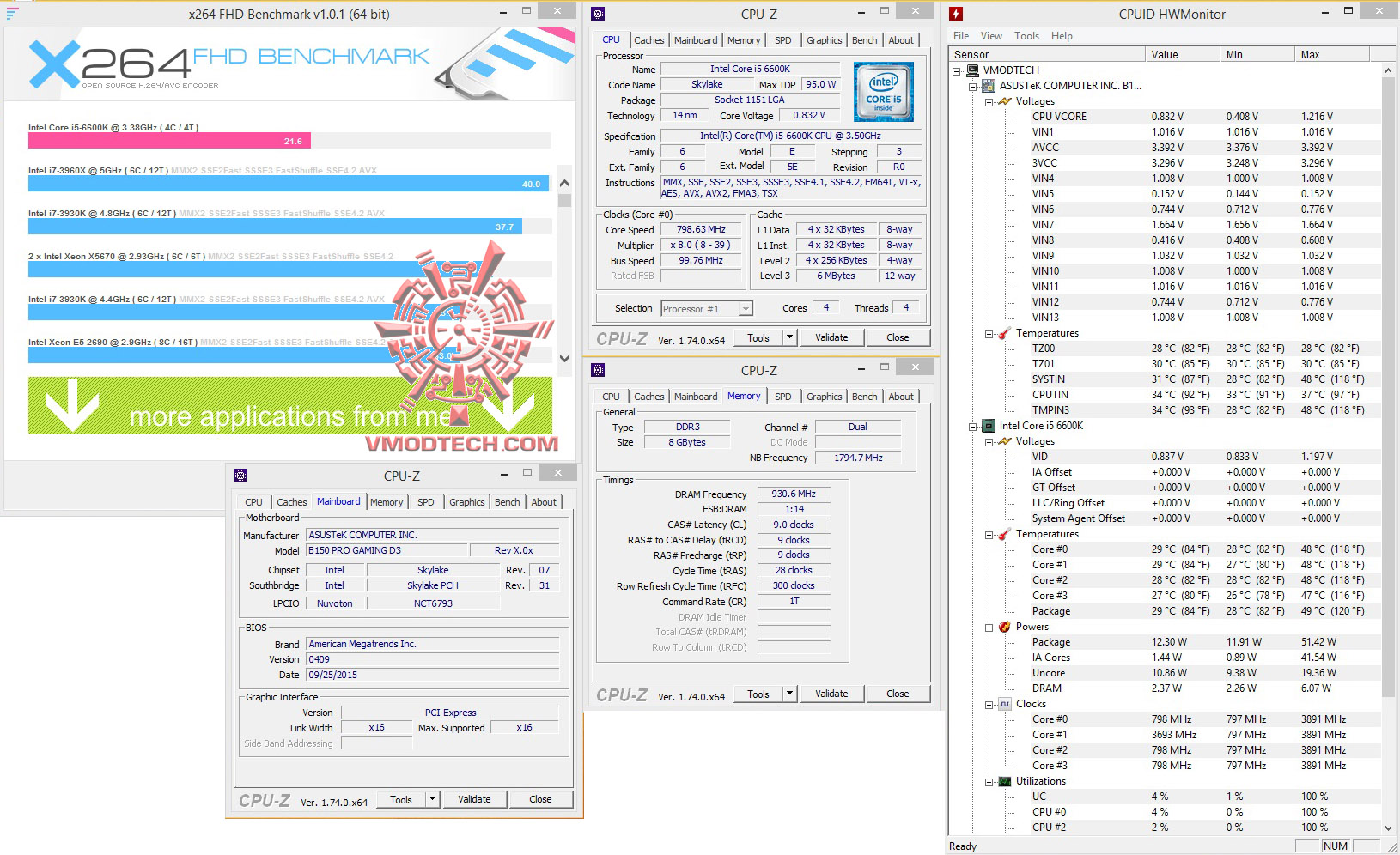Click the Intel Core i5 6600K chip icon
The image size is (1400, 855).
(x=989, y=426)
